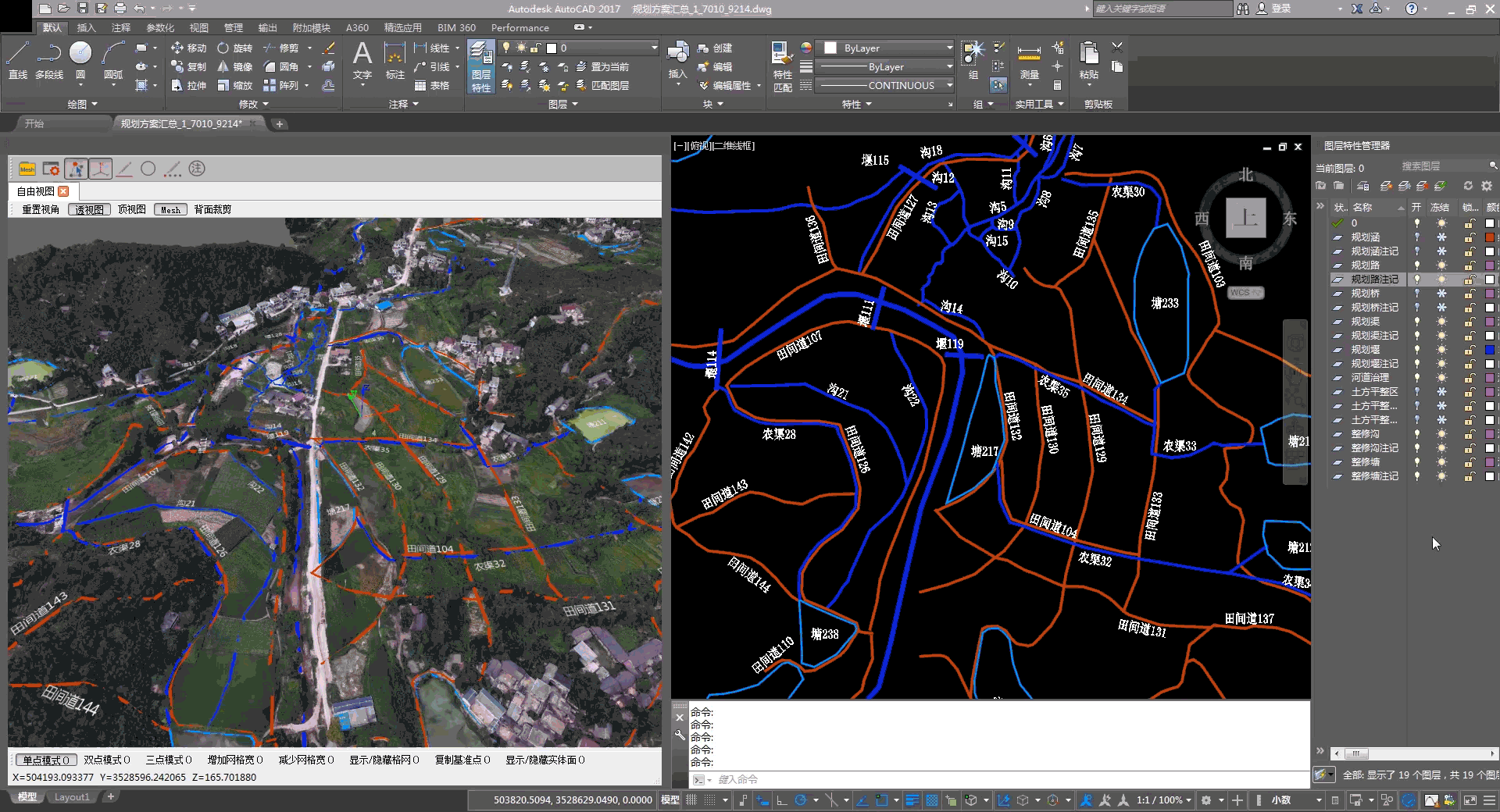Choose the 多段线 polyline tool
This screenshot has width=1500, height=812.
[x=49, y=60]
